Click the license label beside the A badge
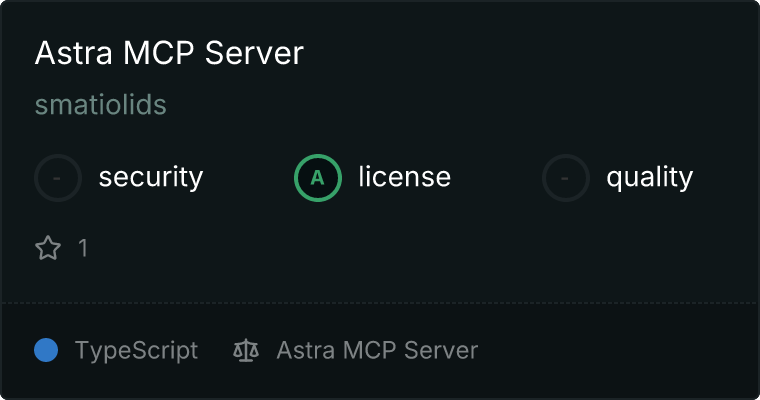The image size is (760, 400). [x=404, y=178]
